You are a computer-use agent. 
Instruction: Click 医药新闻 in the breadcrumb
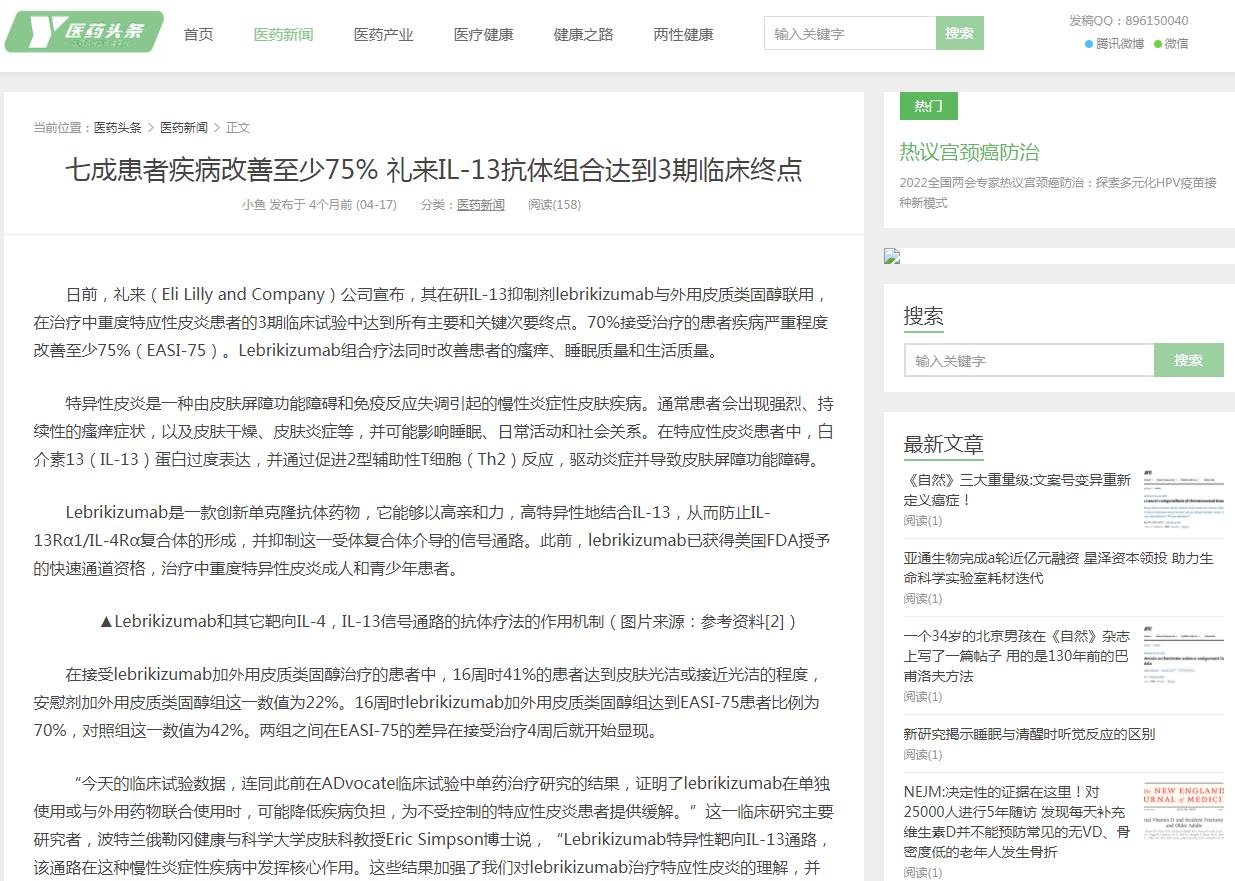(x=184, y=127)
